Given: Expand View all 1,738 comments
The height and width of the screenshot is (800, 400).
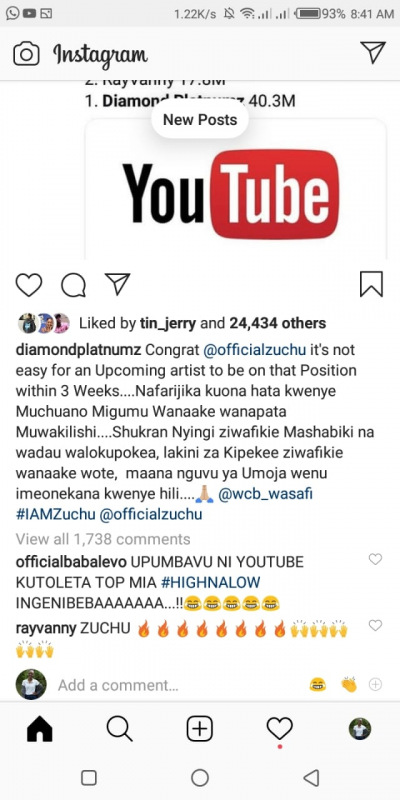Looking at the screenshot, I should [x=103, y=539].
